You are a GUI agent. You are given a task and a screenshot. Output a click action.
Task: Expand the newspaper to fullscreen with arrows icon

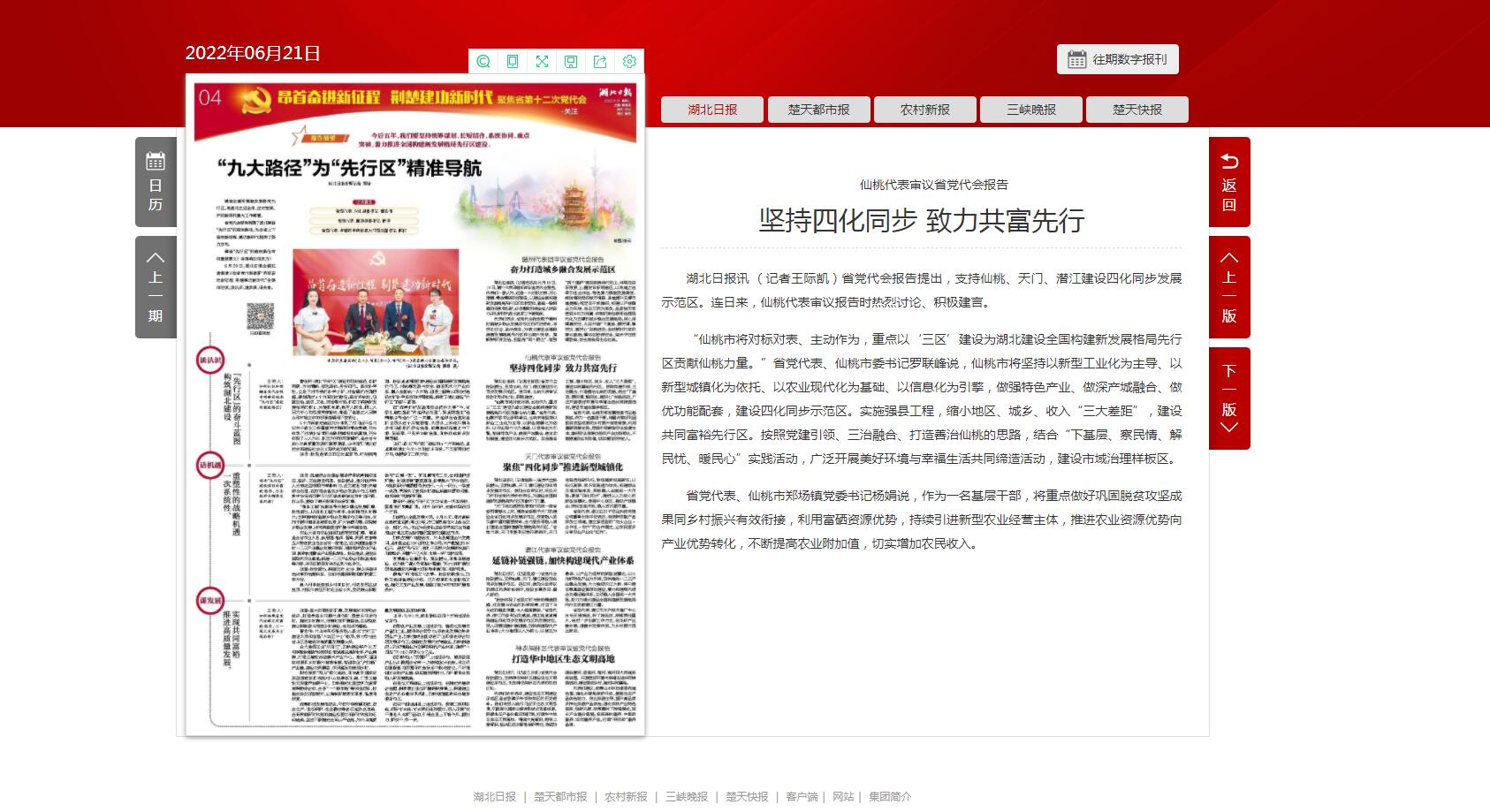pyautogui.click(x=542, y=61)
